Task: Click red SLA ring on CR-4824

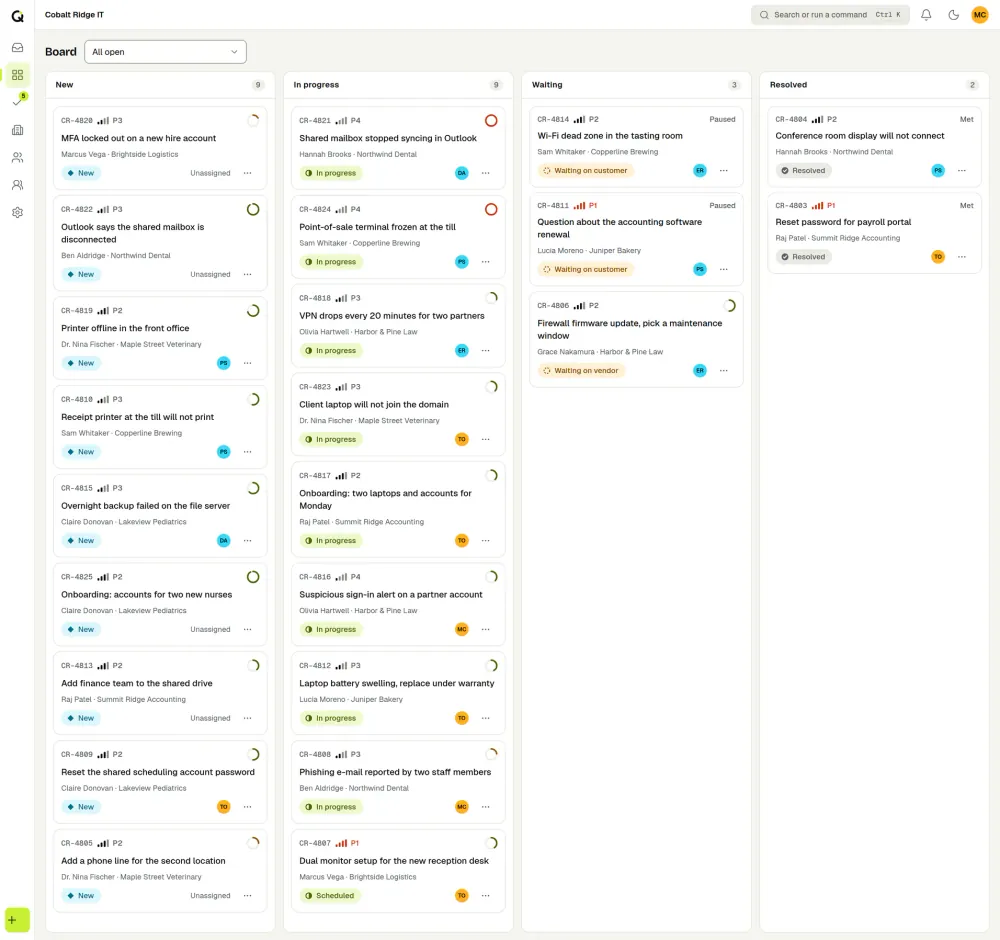Action: click(x=490, y=209)
